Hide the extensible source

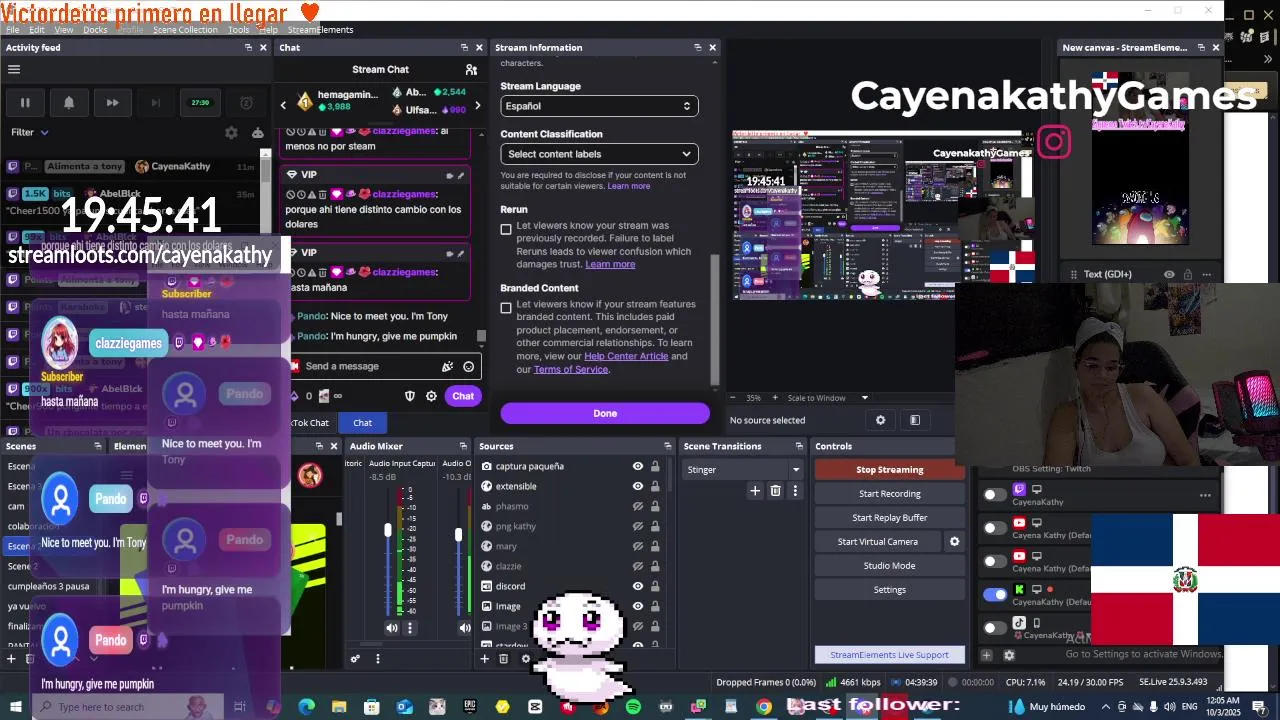click(x=637, y=486)
